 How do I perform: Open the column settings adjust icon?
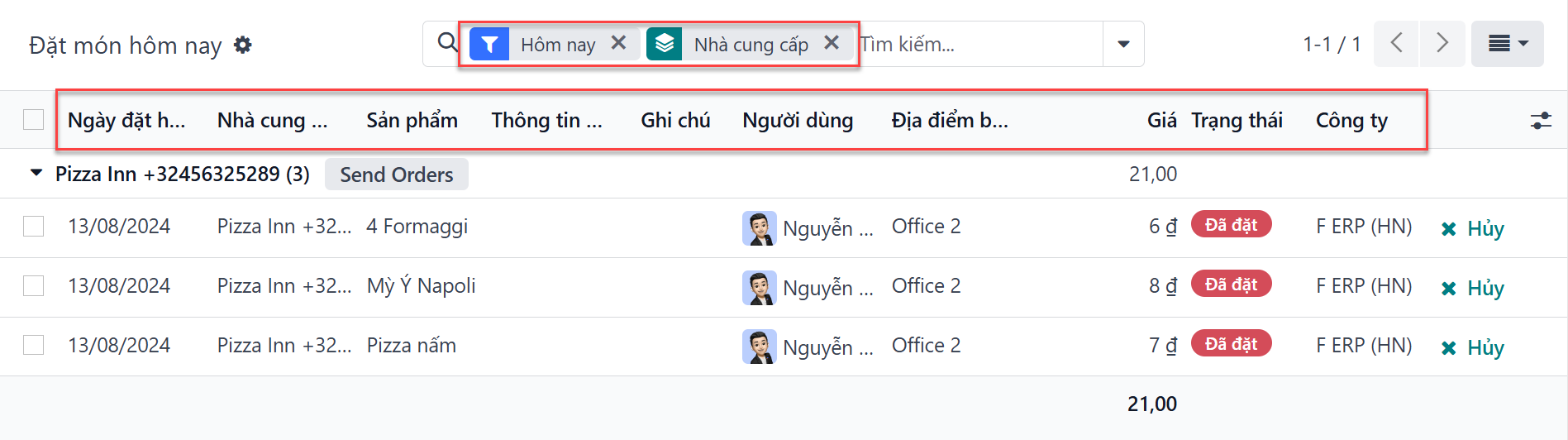(1541, 121)
